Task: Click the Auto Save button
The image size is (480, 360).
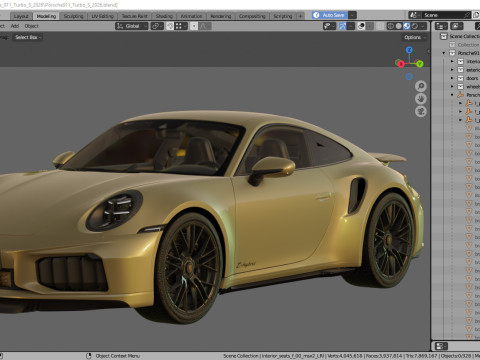Action: pyautogui.click(x=330, y=15)
